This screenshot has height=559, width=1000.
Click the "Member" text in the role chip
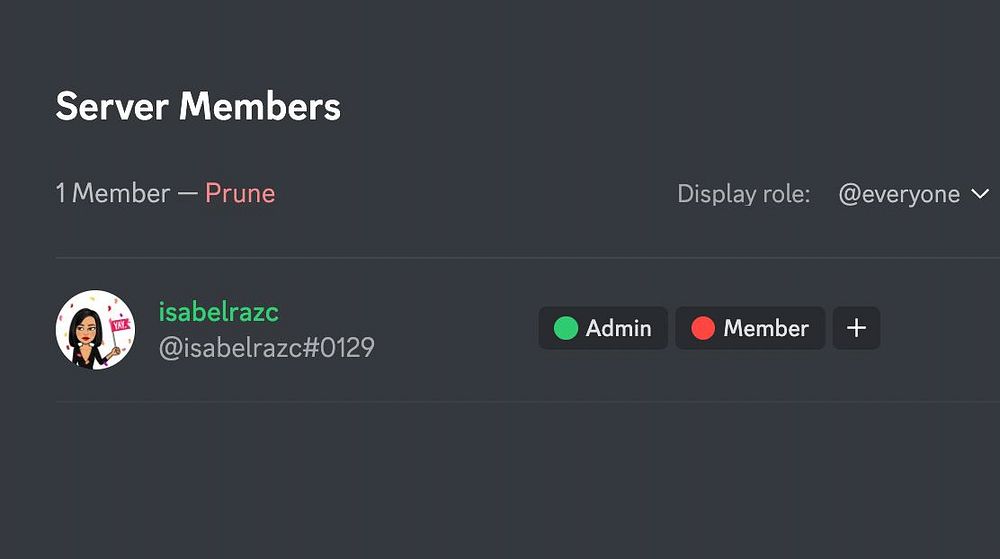tap(766, 328)
